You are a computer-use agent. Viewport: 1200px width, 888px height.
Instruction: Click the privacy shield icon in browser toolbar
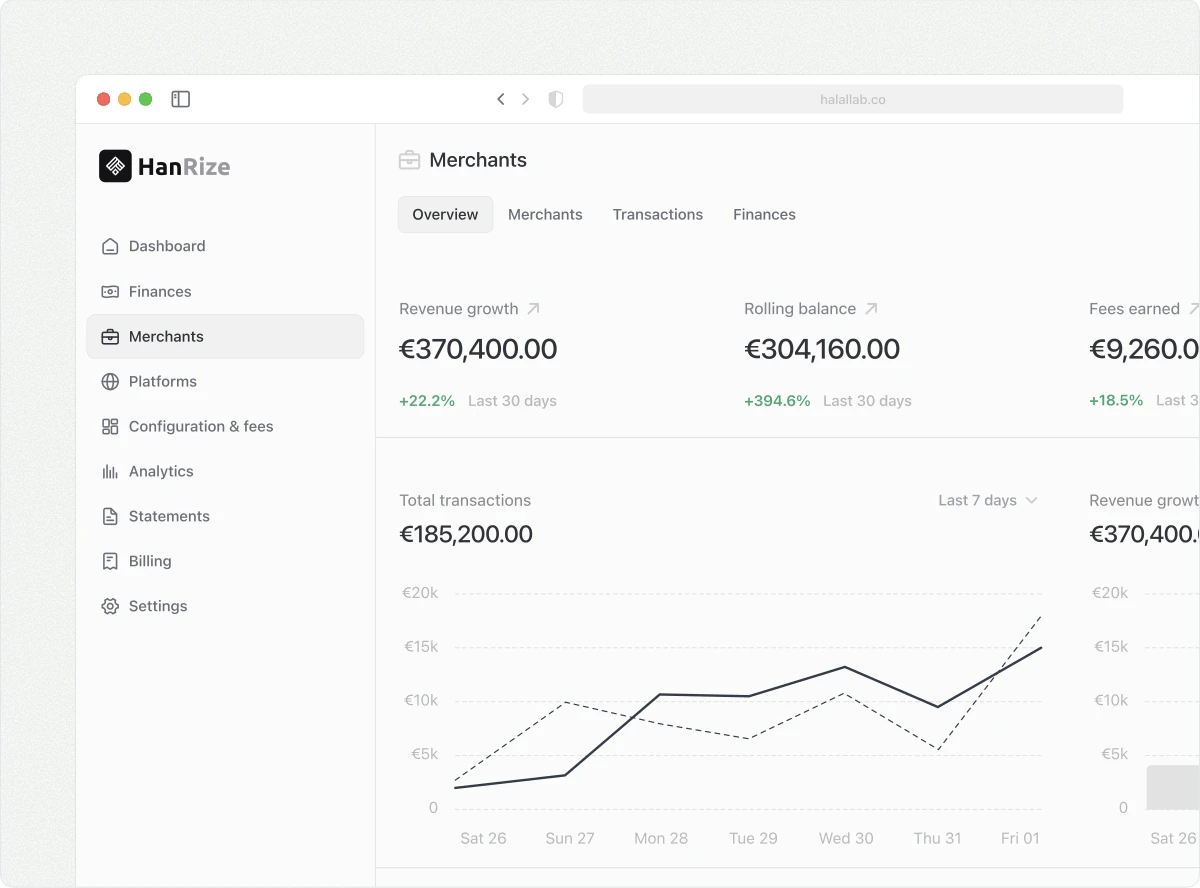[555, 98]
